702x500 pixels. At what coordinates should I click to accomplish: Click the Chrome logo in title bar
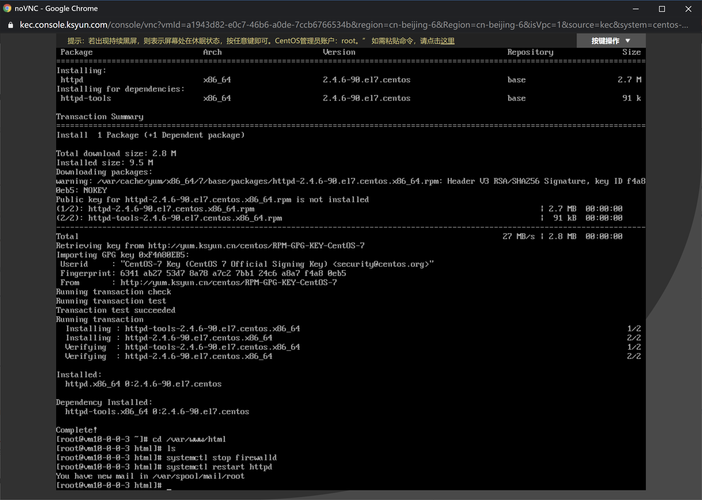coord(7,8)
